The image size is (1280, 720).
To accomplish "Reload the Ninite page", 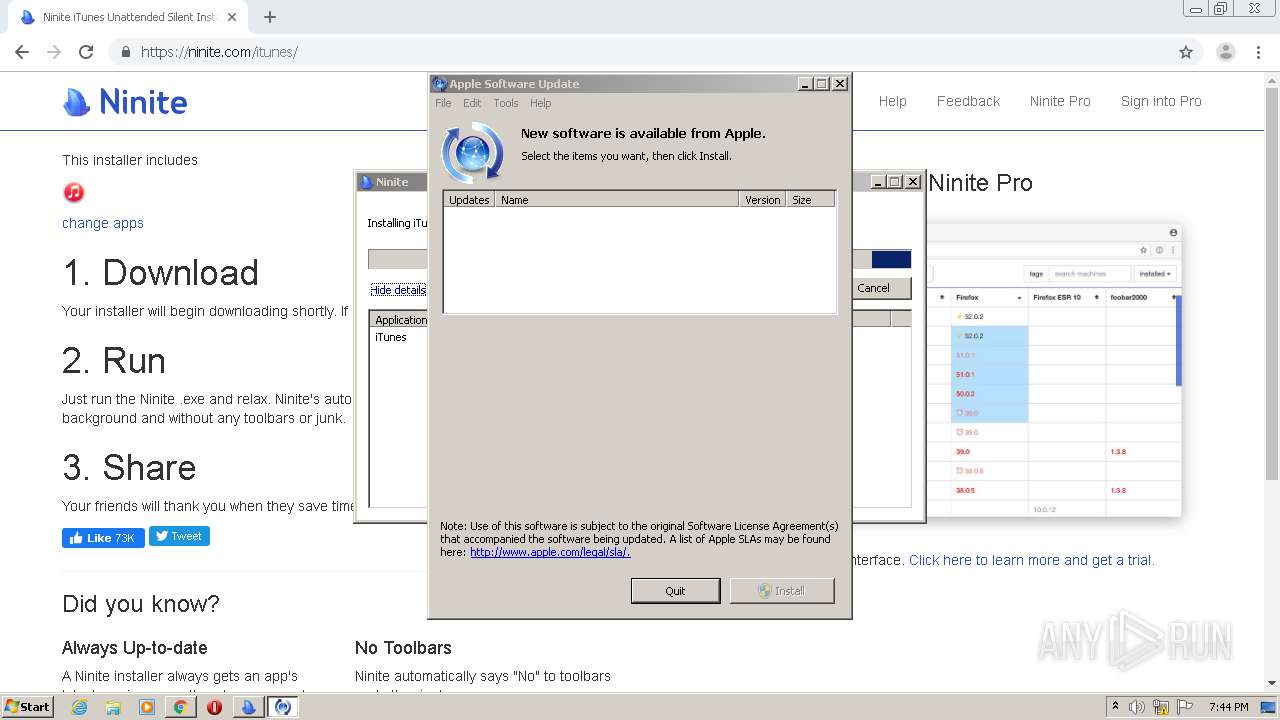I will pos(86,52).
